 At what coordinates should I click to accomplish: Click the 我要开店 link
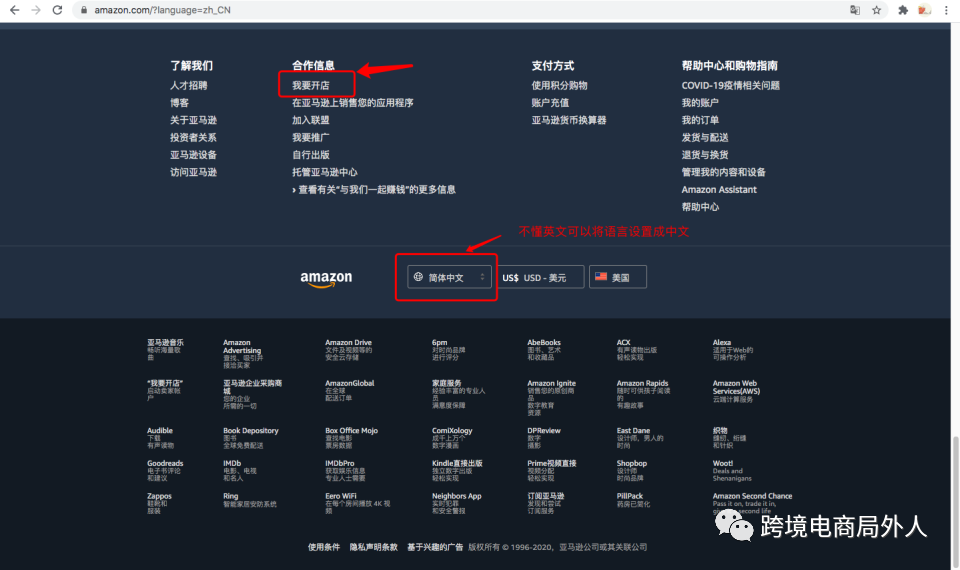(310, 85)
